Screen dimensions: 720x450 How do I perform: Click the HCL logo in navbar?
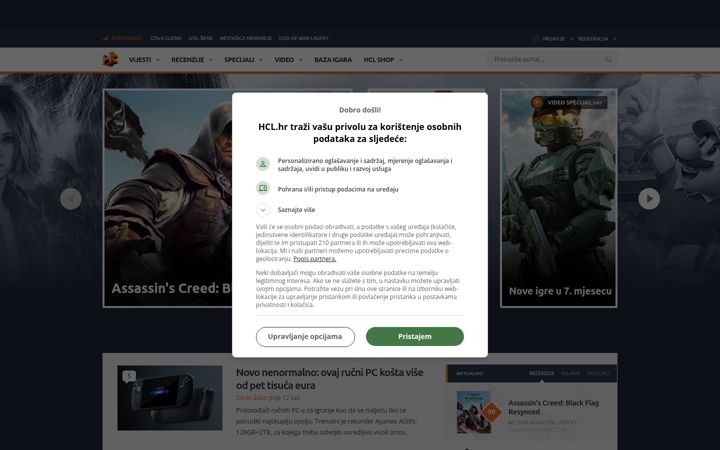tap(110, 59)
